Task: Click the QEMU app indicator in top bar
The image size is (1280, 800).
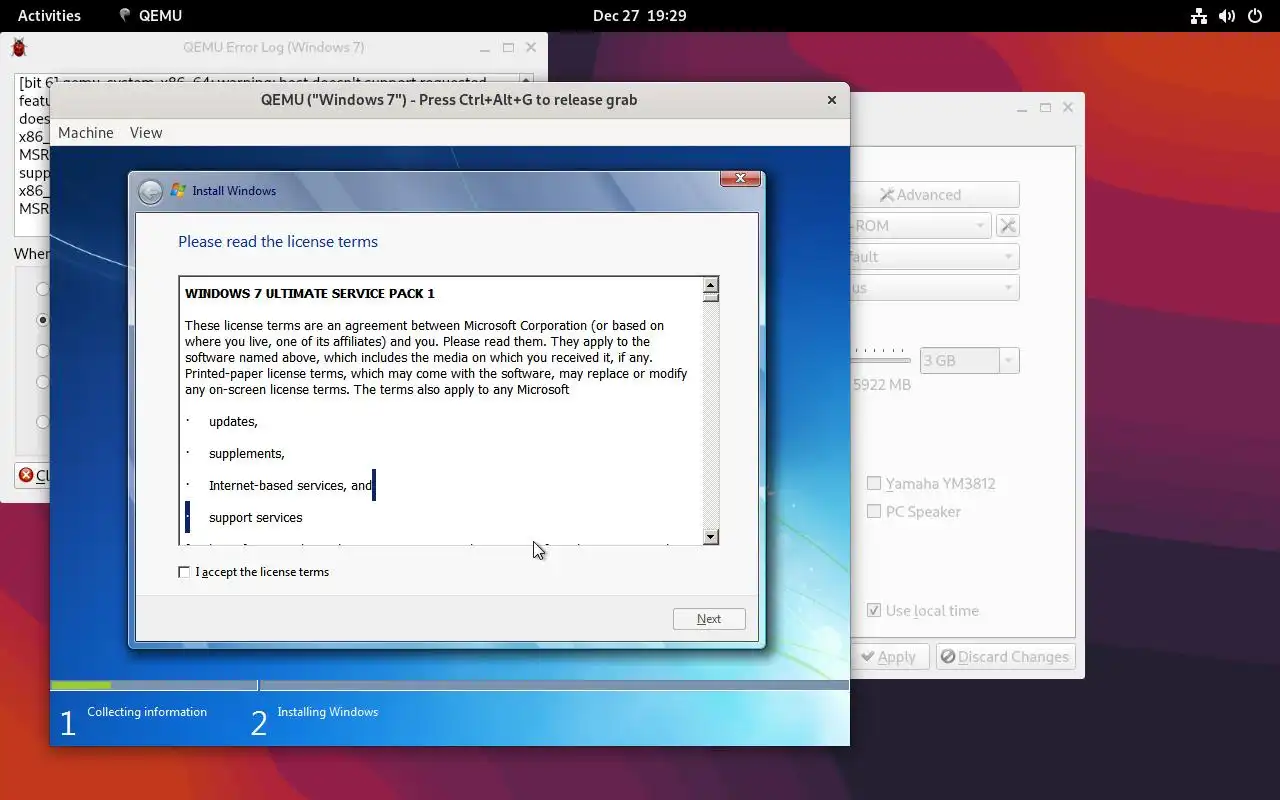Action: click(150, 15)
